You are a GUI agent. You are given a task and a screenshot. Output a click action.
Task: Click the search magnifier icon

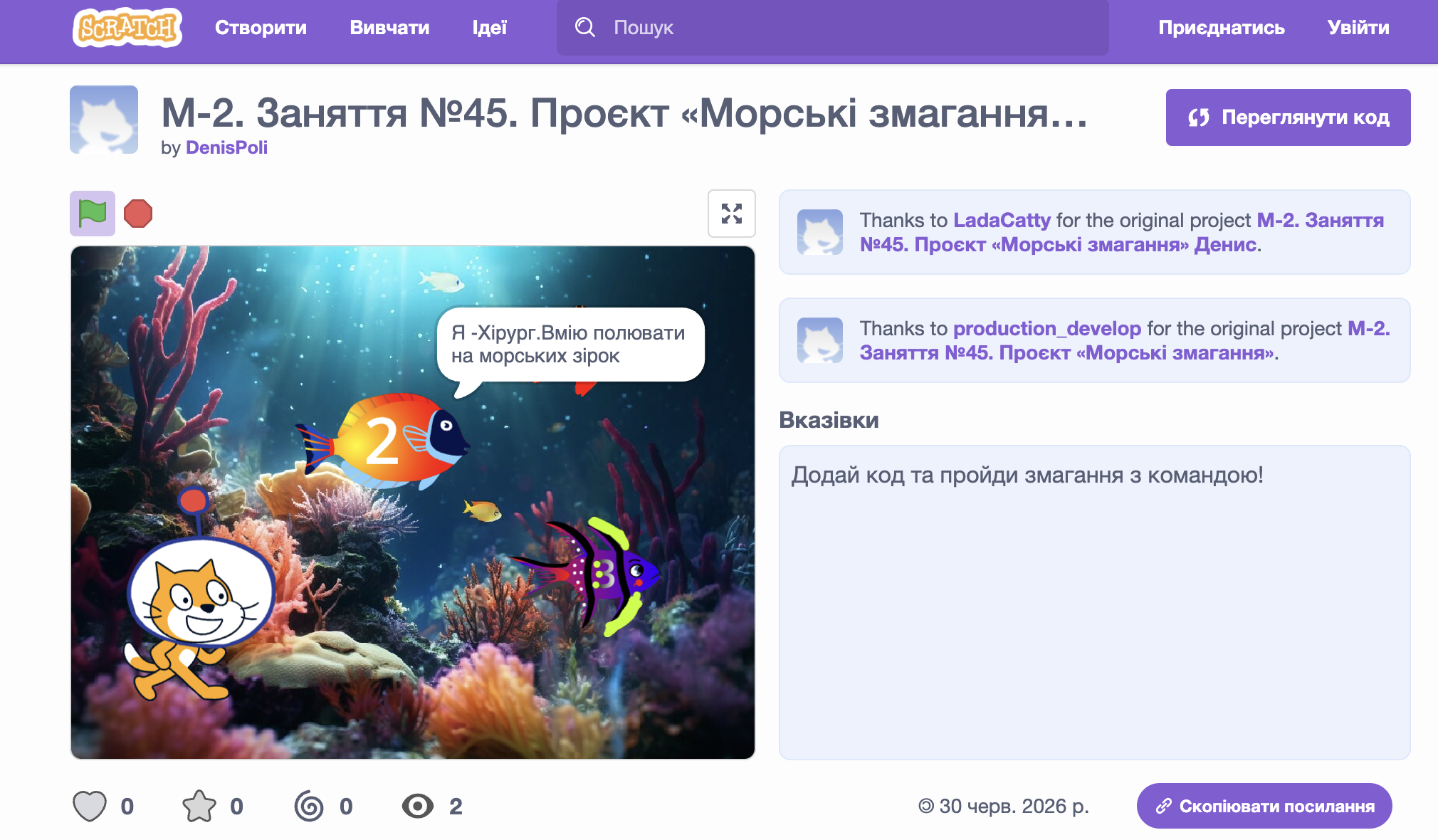(x=585, y=28)
